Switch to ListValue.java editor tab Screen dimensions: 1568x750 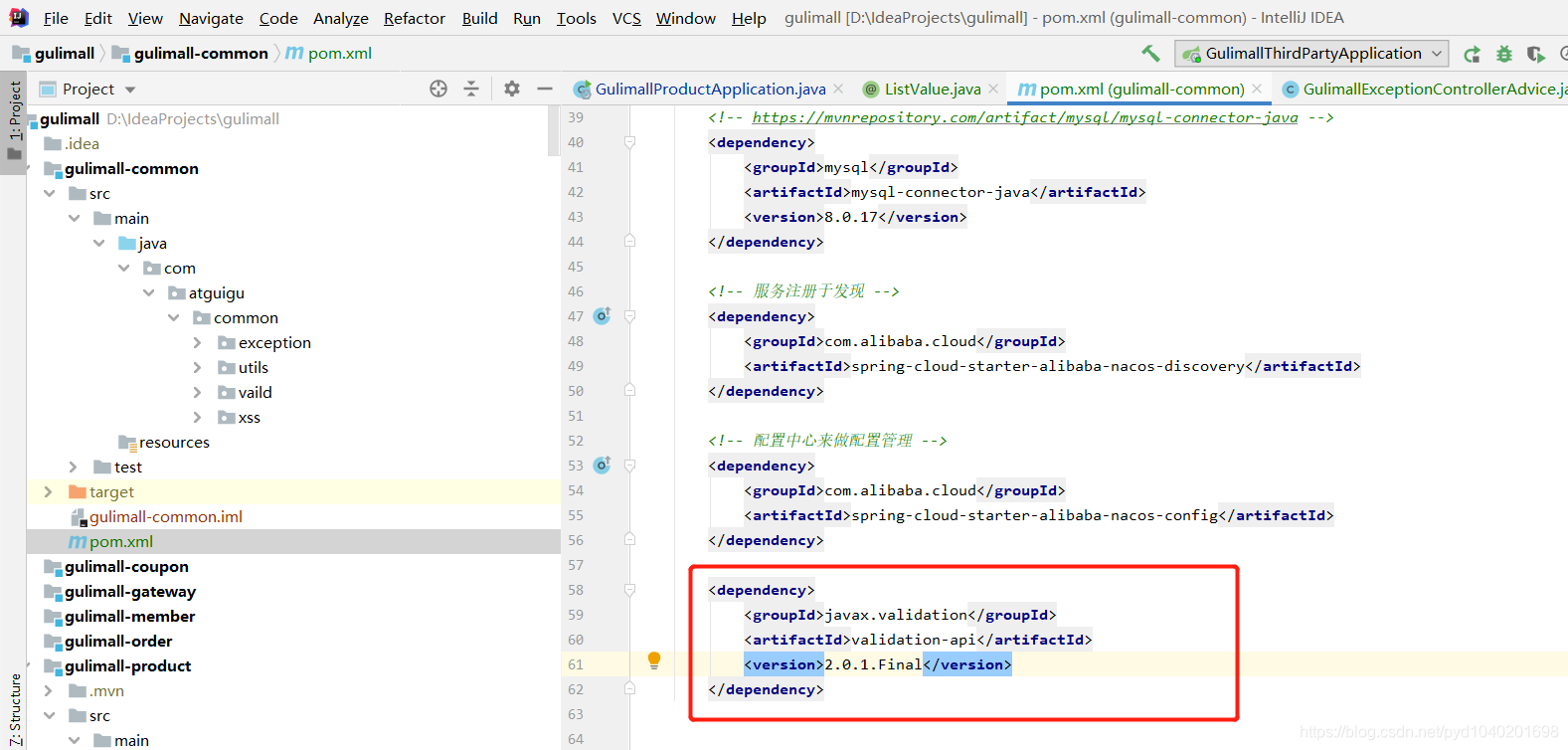click(933, 89)
